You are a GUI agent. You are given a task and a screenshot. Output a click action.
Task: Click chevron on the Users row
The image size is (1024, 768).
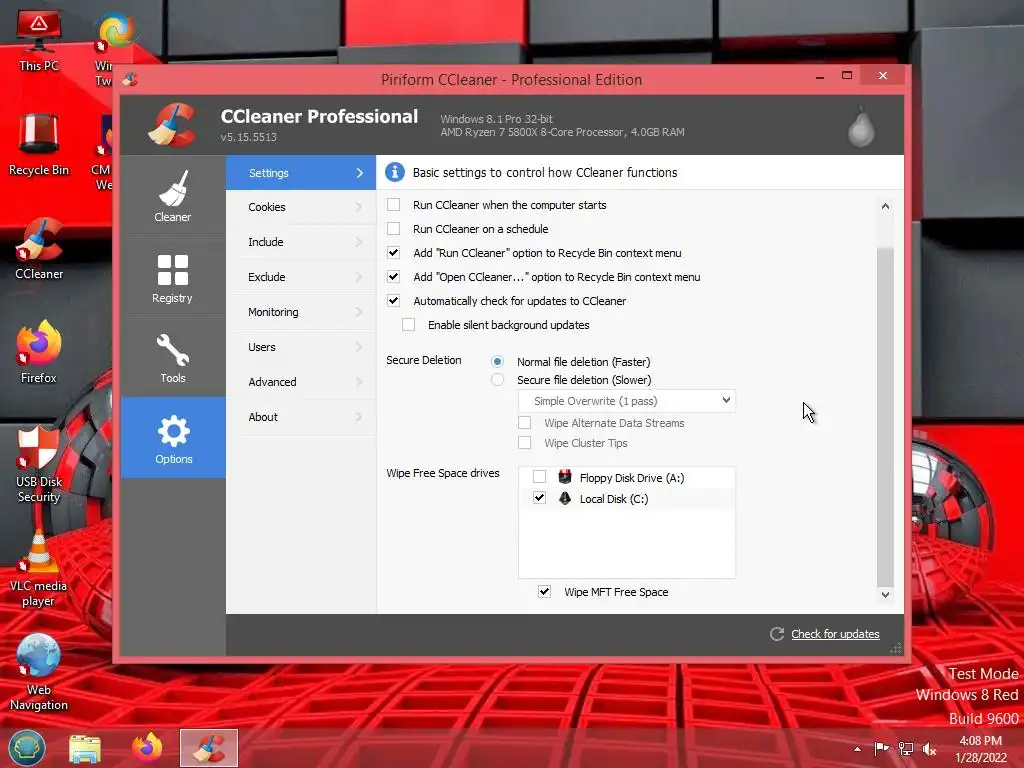[359, 347]
